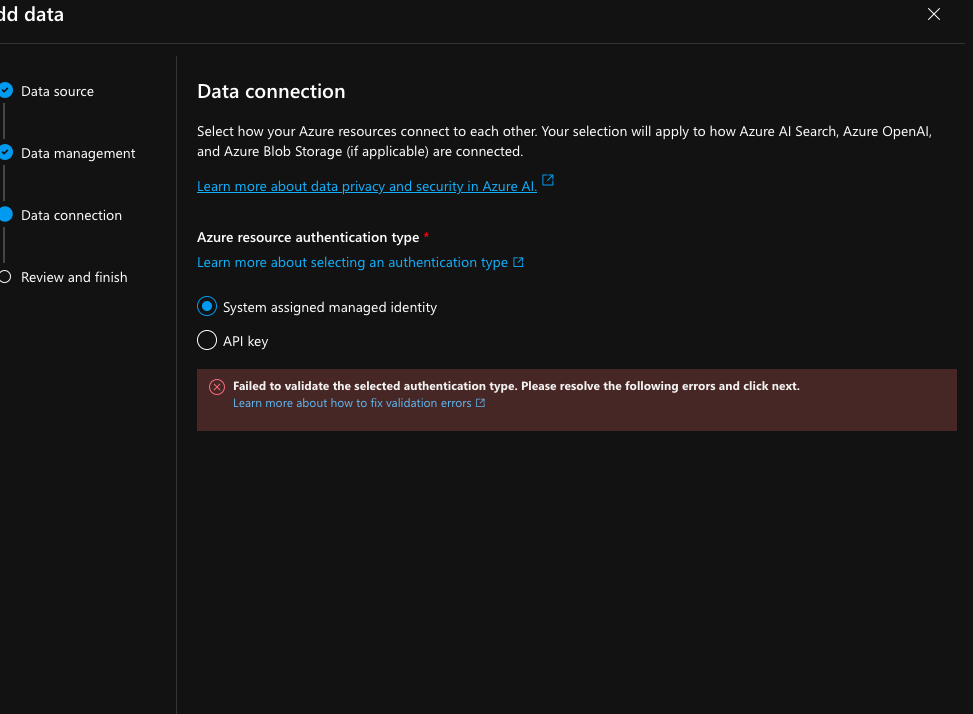Open Learn more about data privacy link

[x=366, y=186]
